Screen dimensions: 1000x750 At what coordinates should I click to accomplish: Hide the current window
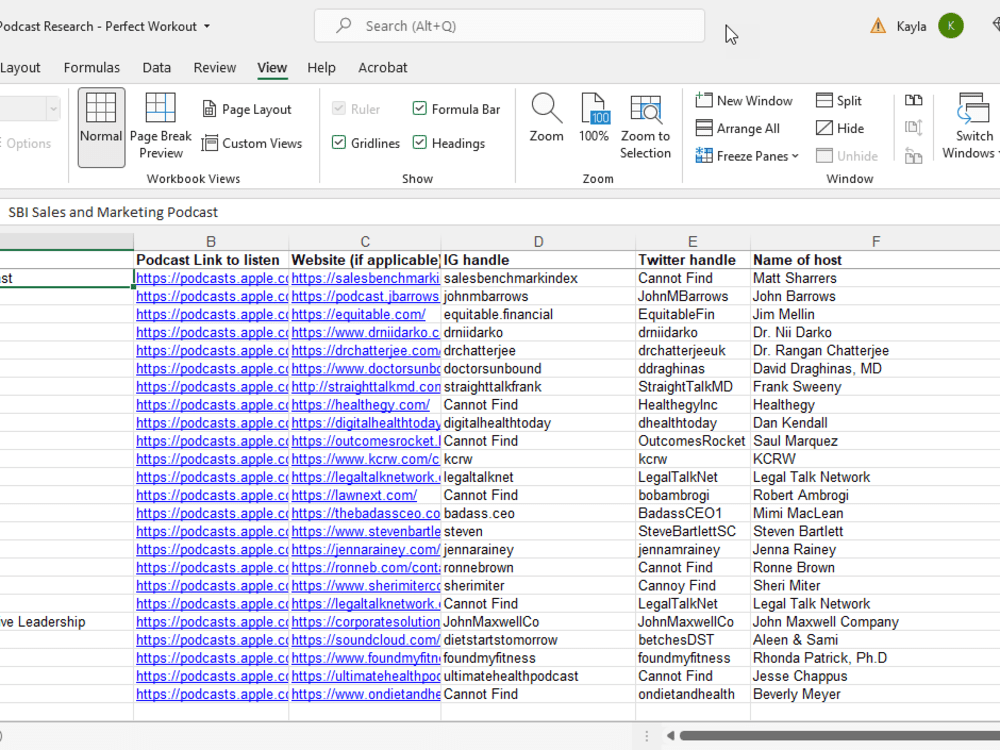pos(840,128)
